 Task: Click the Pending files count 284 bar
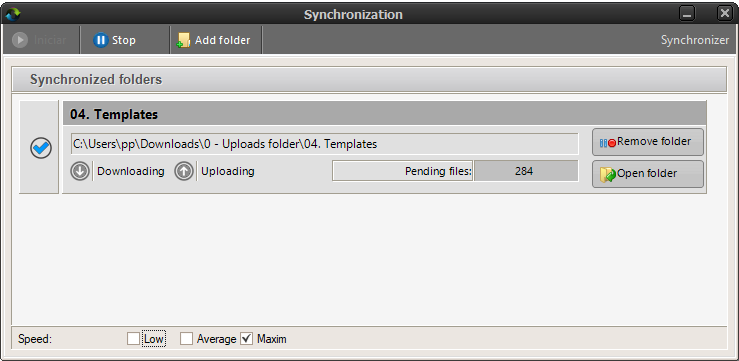pos(526,171)
